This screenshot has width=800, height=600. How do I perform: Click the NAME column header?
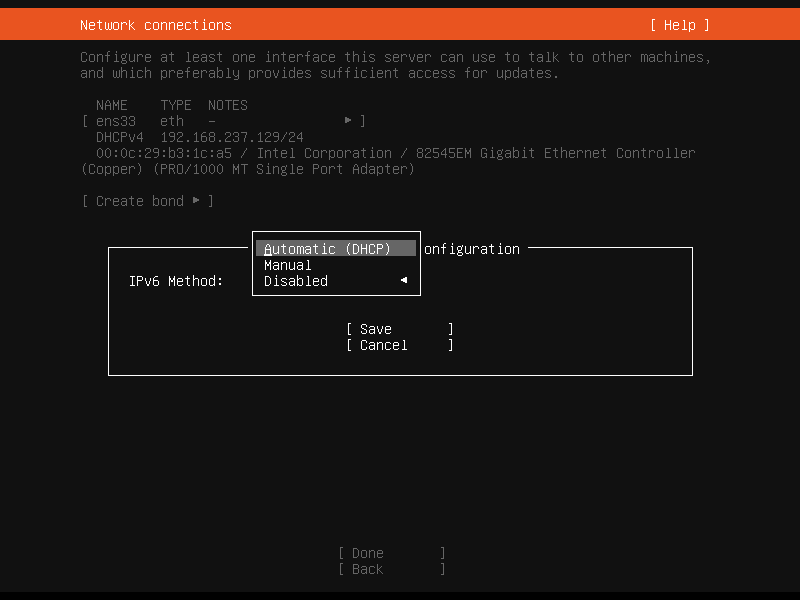(x=112, y=105)
